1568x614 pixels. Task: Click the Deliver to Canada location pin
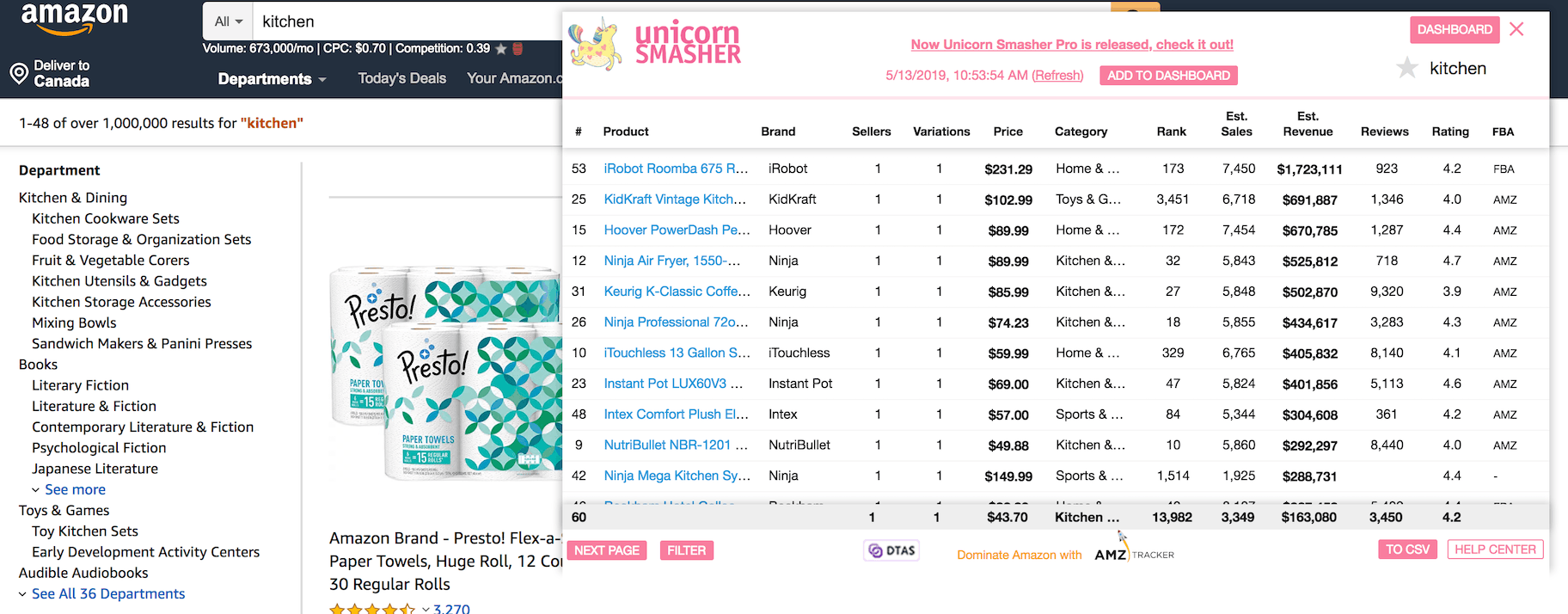pyautogui.click(x=19, y=74)
